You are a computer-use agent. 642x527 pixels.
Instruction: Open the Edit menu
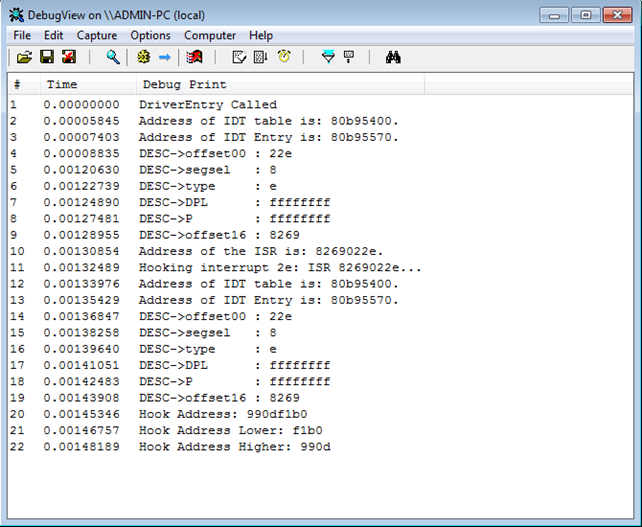53,35
